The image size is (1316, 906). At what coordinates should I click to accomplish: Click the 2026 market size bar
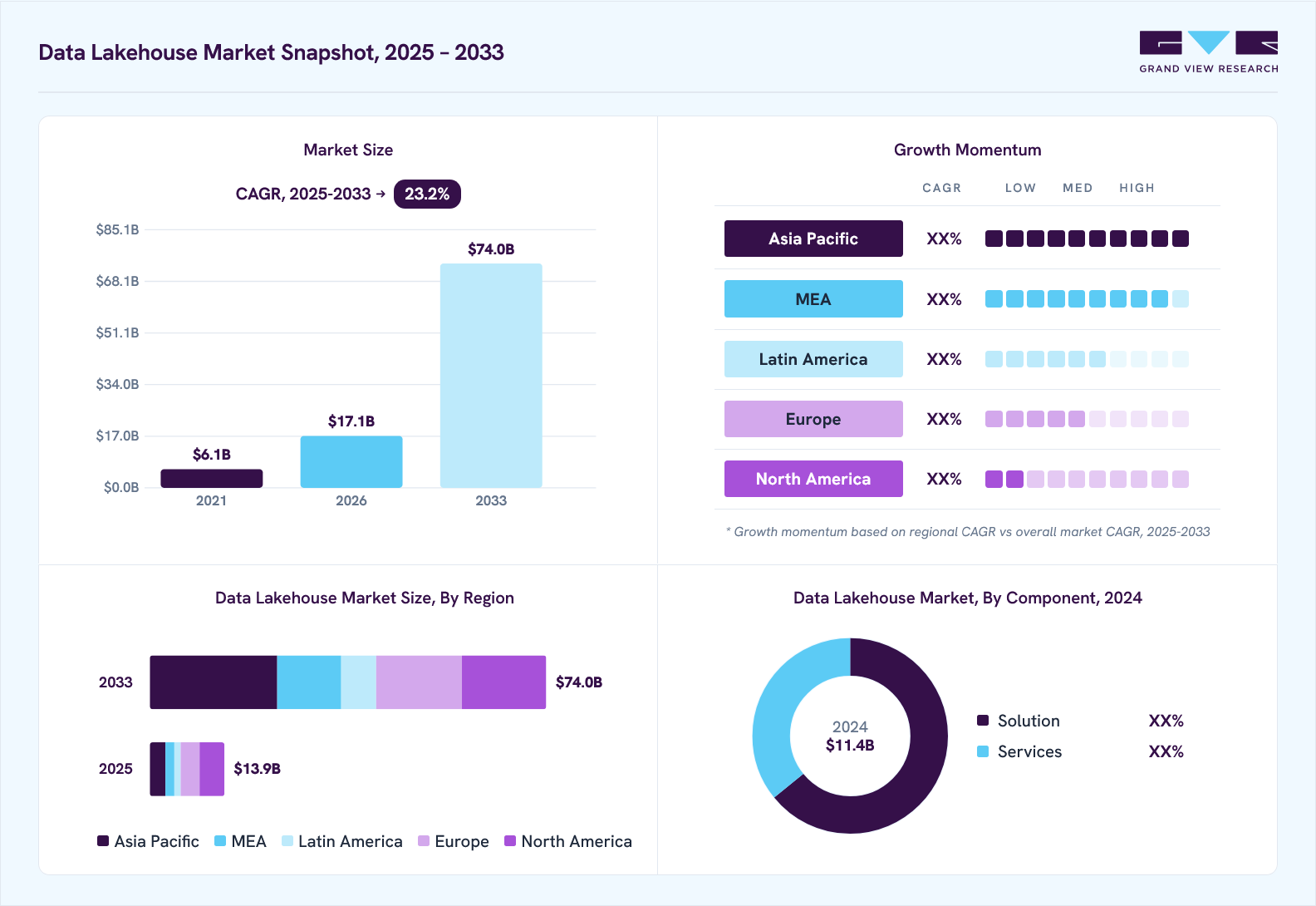click(351, 462)
